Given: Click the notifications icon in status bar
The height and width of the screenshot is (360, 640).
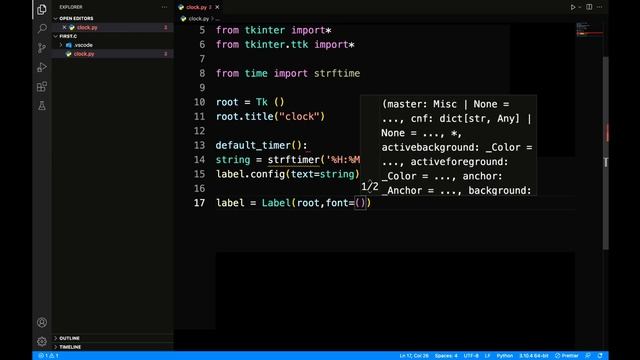Looking at the screenshot, I should point(600,356).
